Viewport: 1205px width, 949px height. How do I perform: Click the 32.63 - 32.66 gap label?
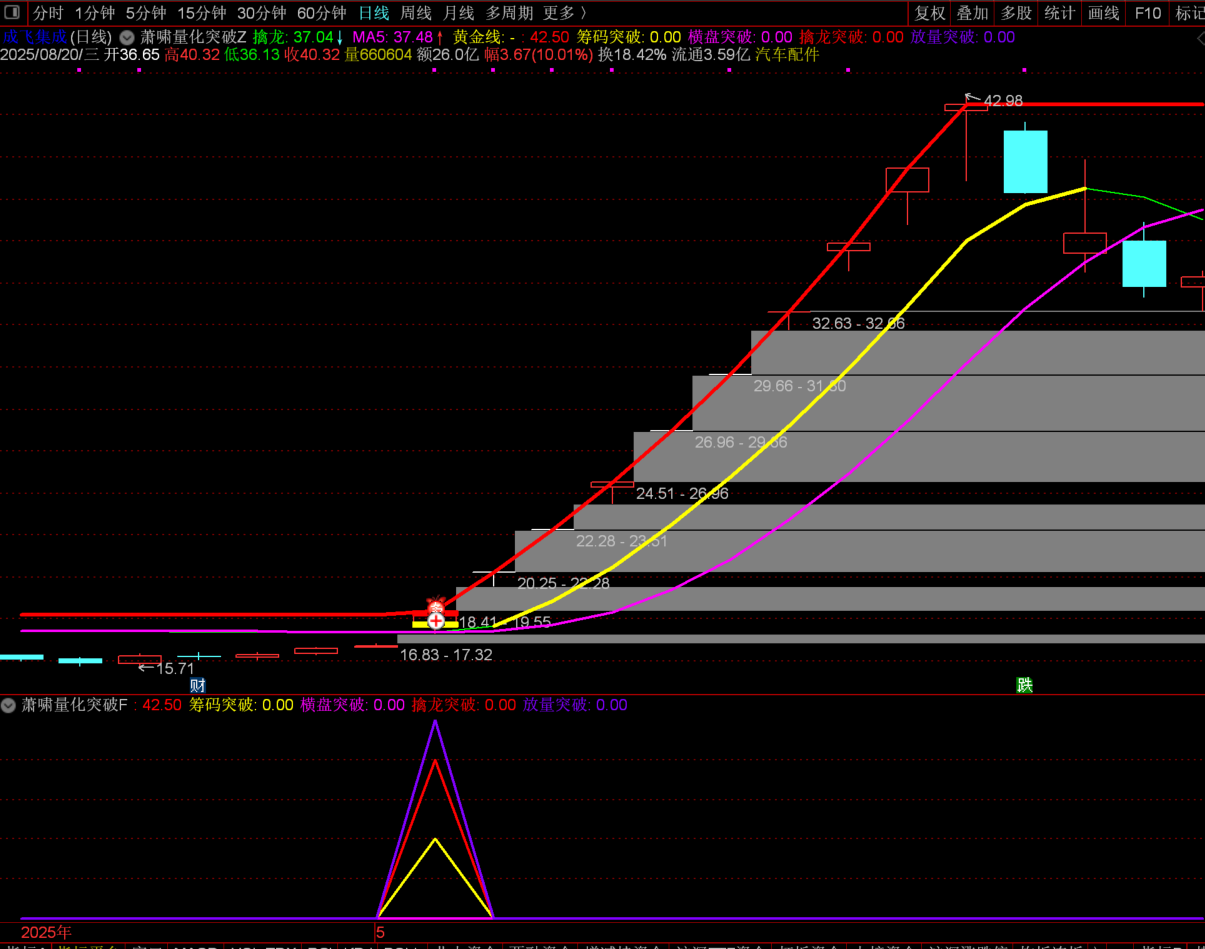pos(858,324)
